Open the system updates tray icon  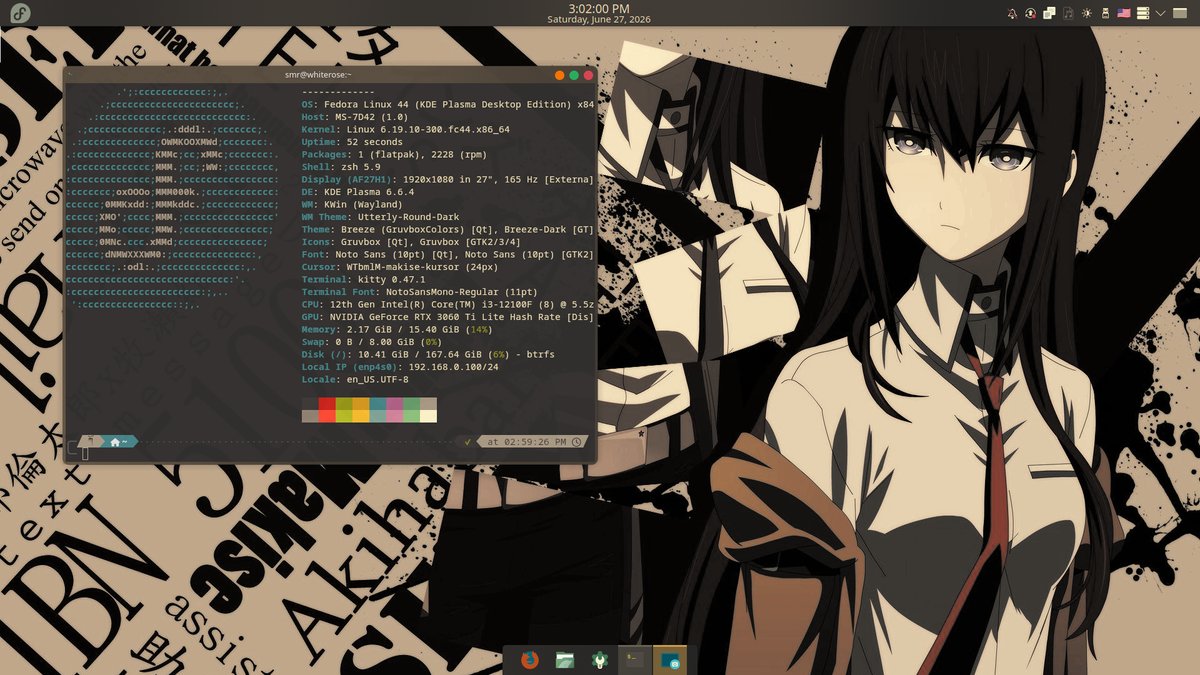(x=1031, y=13)
